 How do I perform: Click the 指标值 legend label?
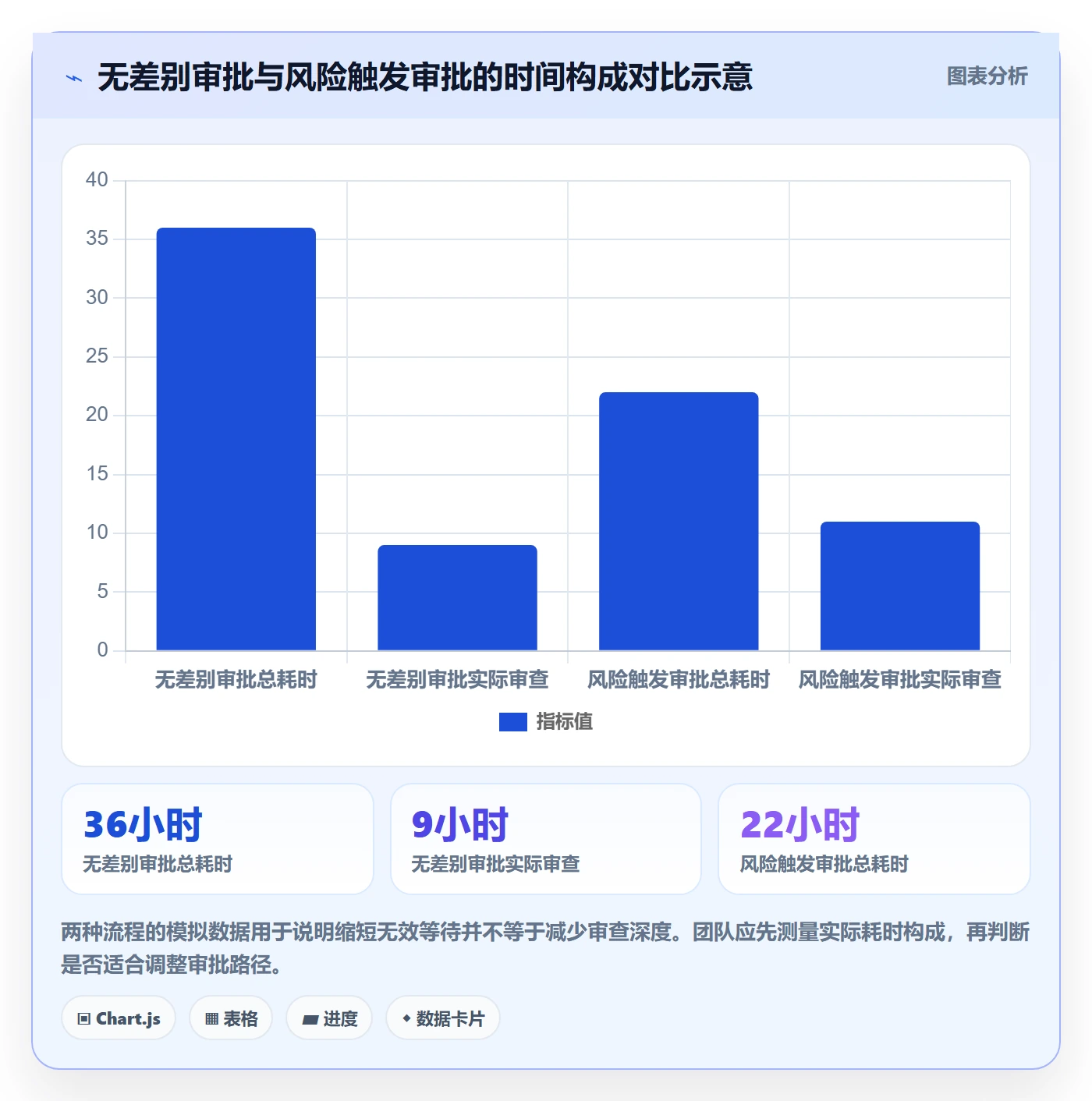[565, 722]
